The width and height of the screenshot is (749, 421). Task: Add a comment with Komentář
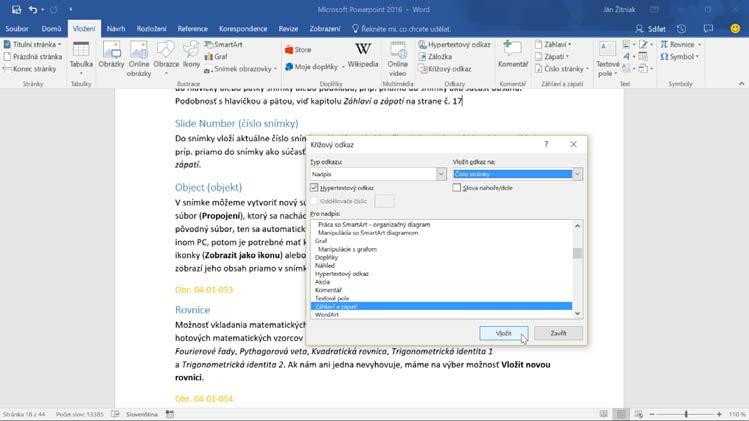click(513, 54)
